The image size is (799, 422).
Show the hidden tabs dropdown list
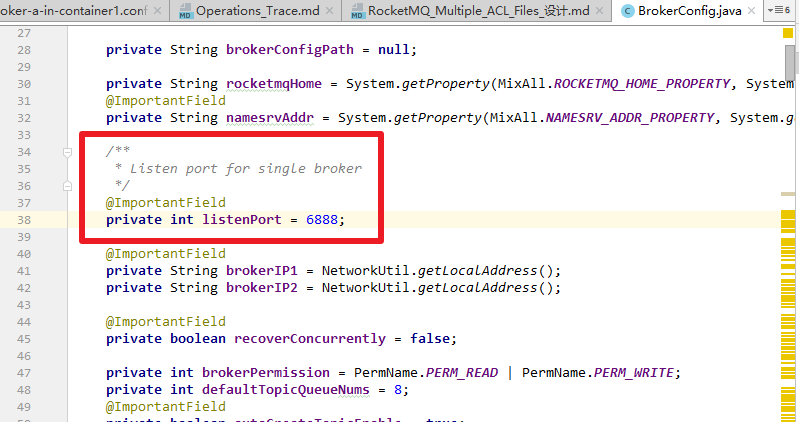click(779, 10)
